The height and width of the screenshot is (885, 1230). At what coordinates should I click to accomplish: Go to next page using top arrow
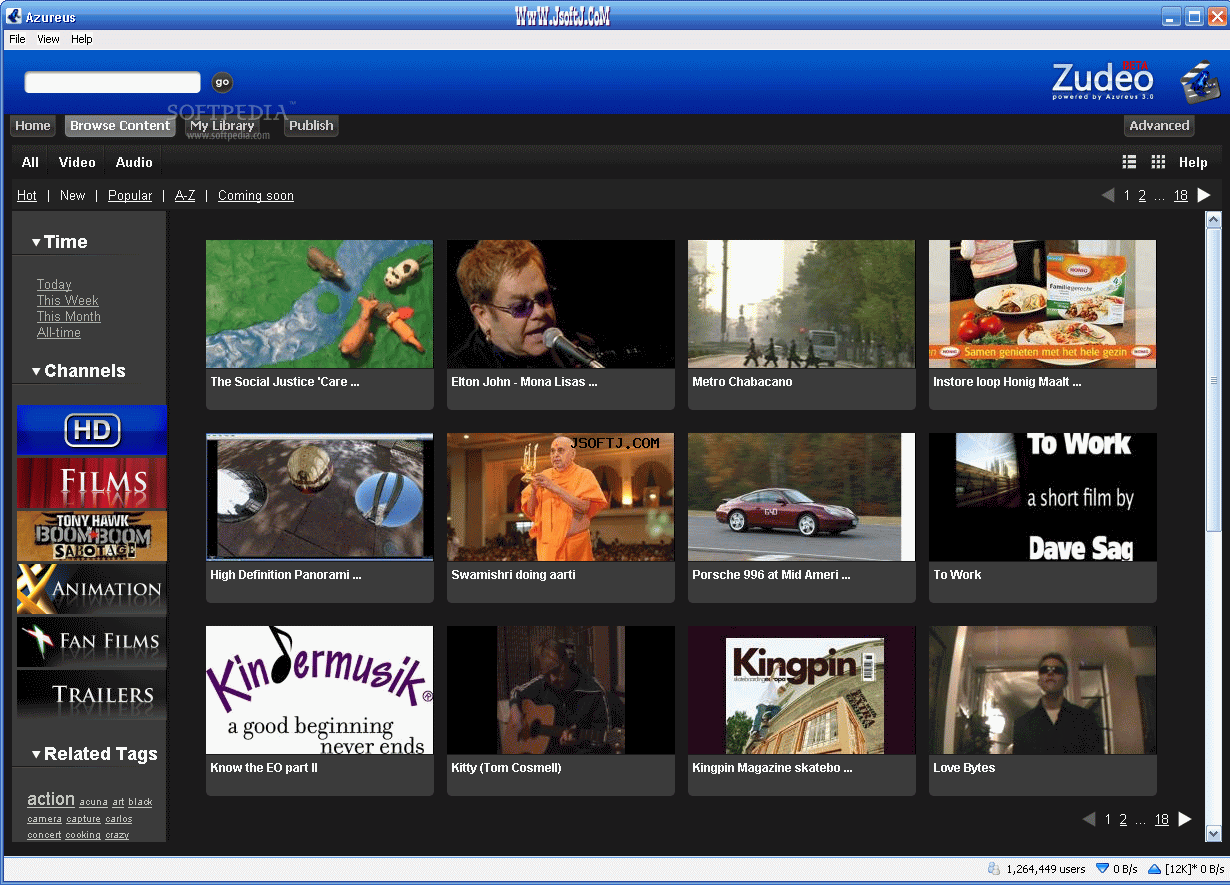click(x=1204, y=195)
